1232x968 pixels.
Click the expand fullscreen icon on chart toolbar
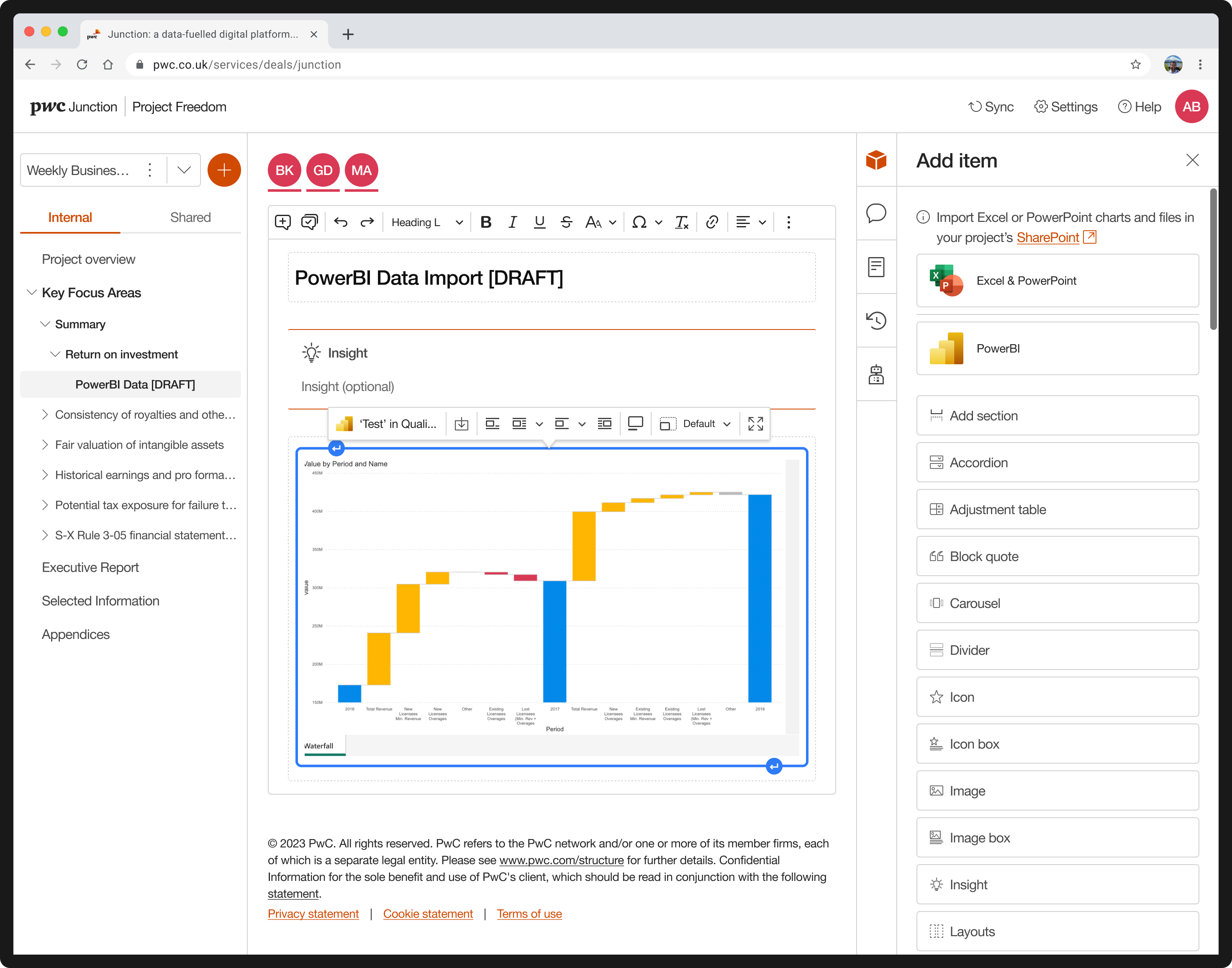pos(755,423)
